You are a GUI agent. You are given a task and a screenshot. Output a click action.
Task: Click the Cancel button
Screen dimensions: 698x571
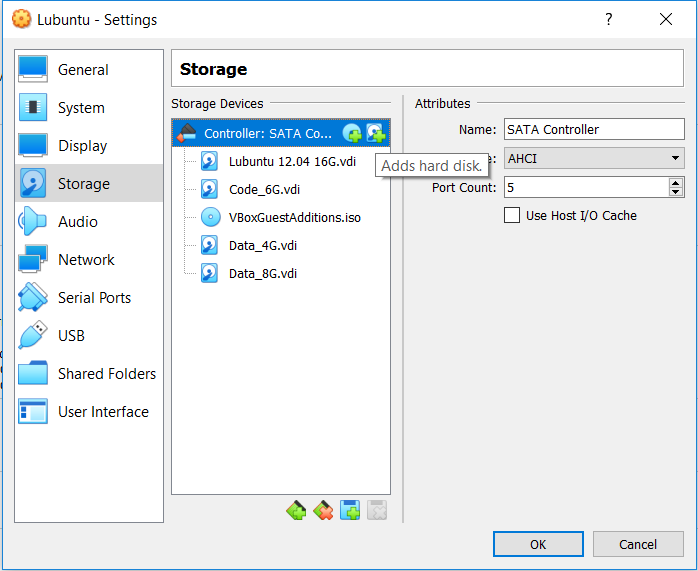[638, 544]
